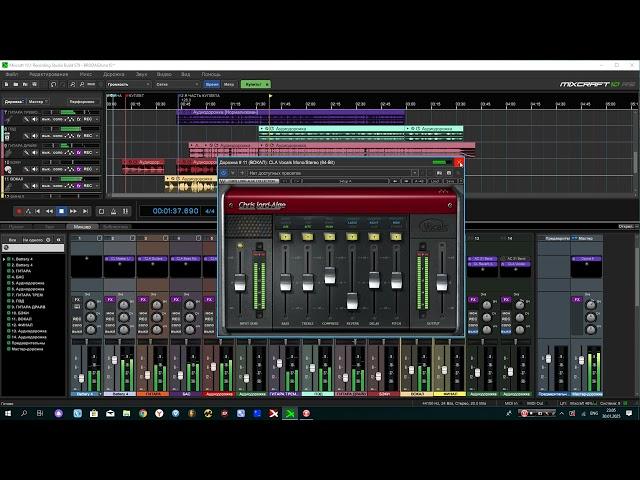Select 9. ГИТАРА ДРАЙВ in the mixer track list
The image size is (640, 480).
click(28, 307)
